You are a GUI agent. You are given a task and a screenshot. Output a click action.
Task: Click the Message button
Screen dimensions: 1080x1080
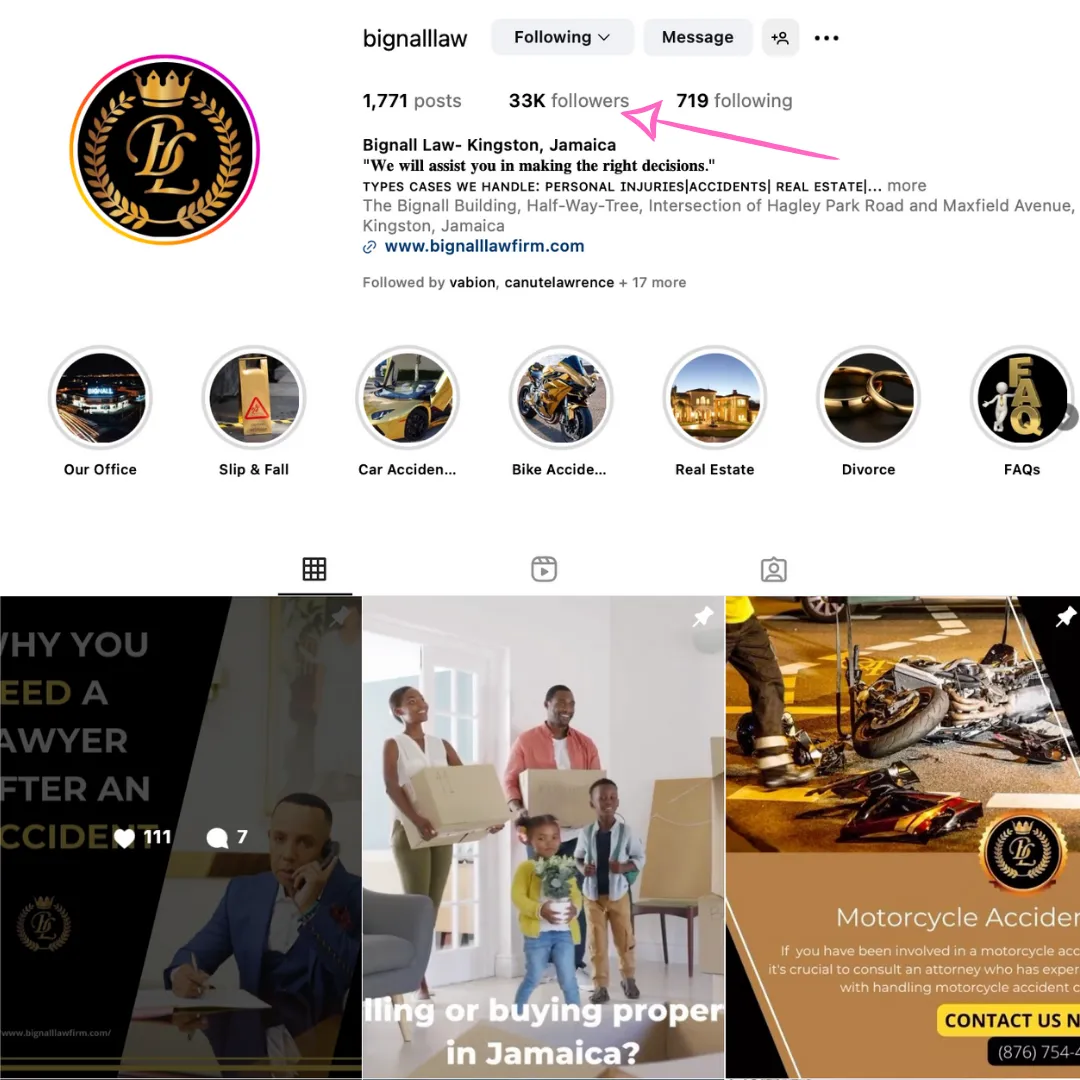[697, 37]
